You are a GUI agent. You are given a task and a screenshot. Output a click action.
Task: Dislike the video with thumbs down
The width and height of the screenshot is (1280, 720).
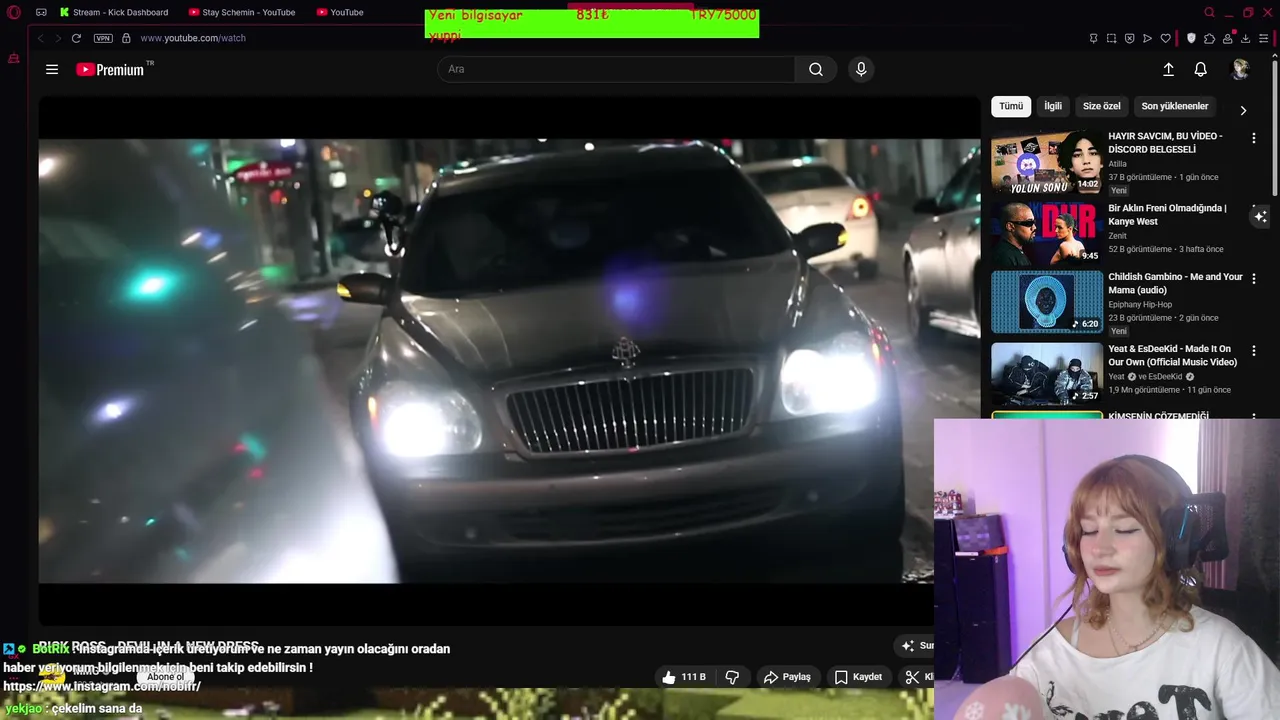click(x=732, y=677)
